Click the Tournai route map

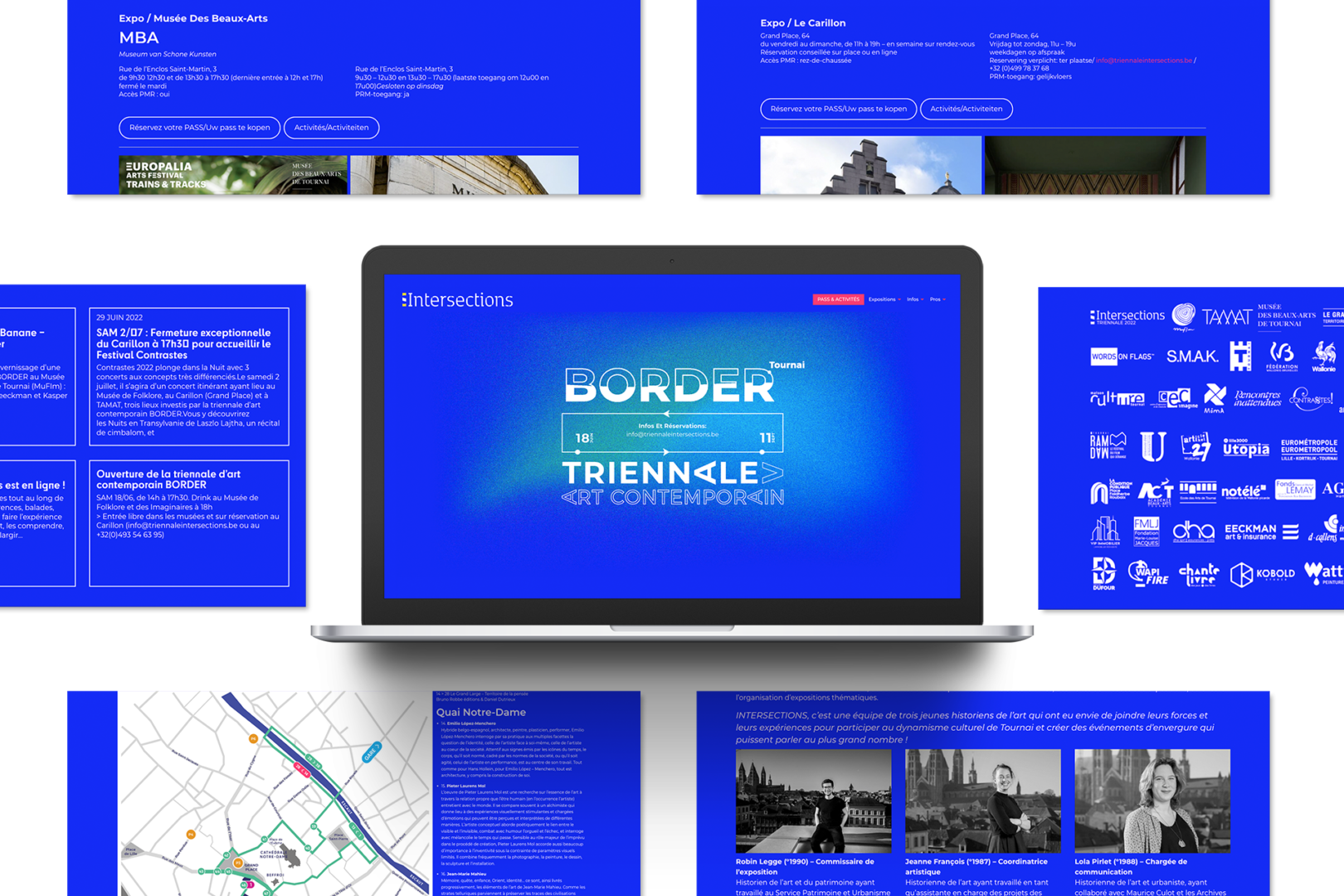click(275, 793)
